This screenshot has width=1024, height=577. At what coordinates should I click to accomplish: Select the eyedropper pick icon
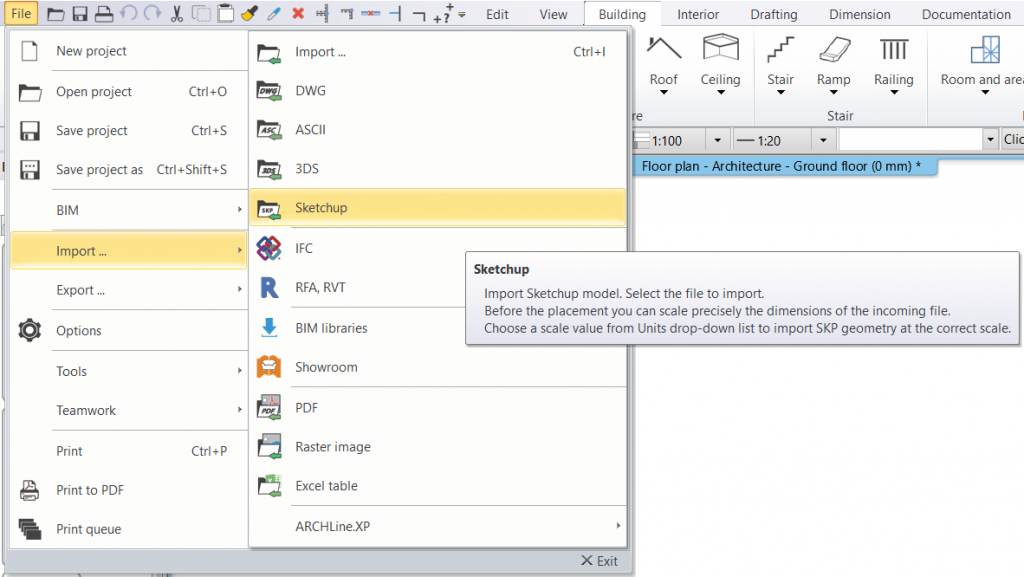point(274,14)
